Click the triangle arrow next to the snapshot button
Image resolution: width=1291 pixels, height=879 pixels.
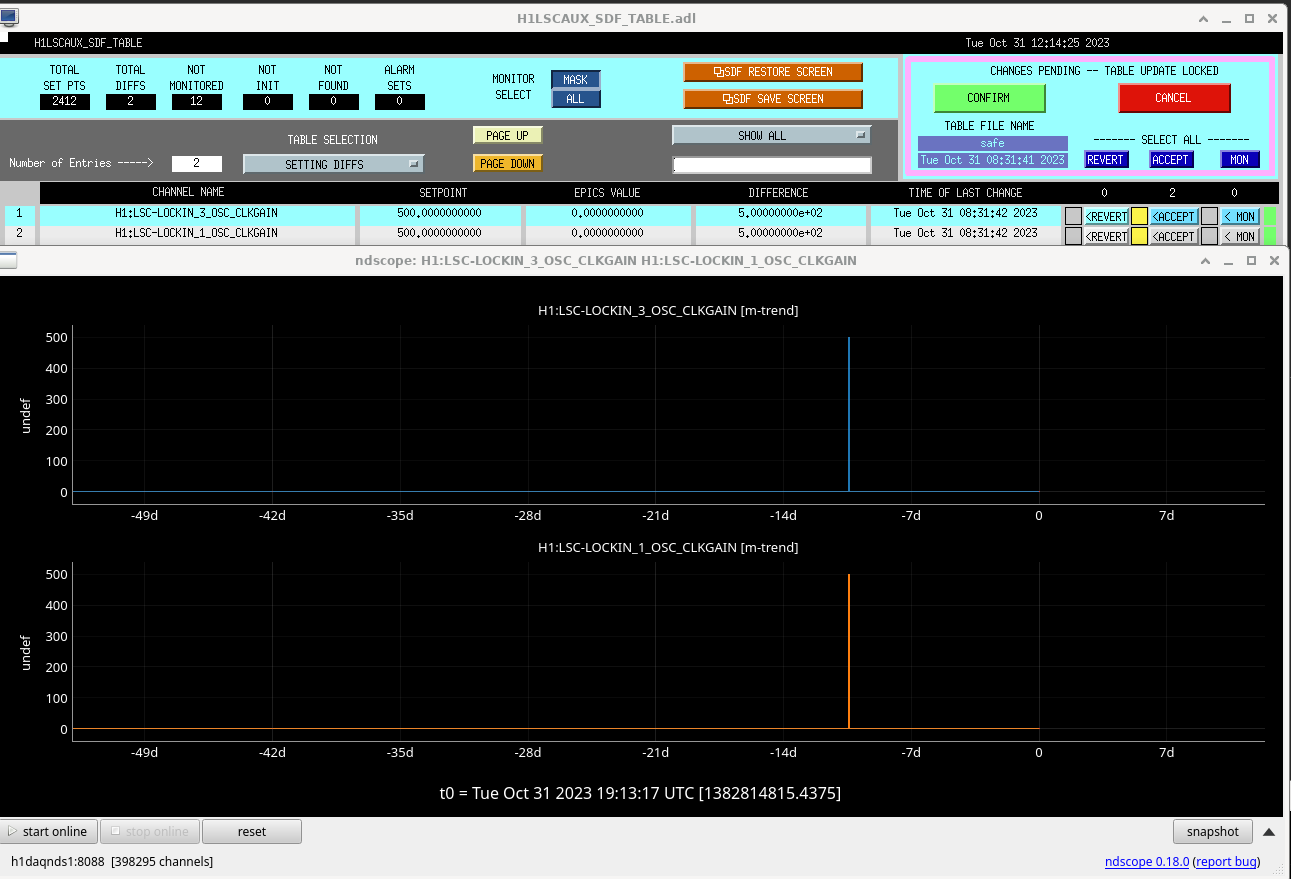point(1268,832)
